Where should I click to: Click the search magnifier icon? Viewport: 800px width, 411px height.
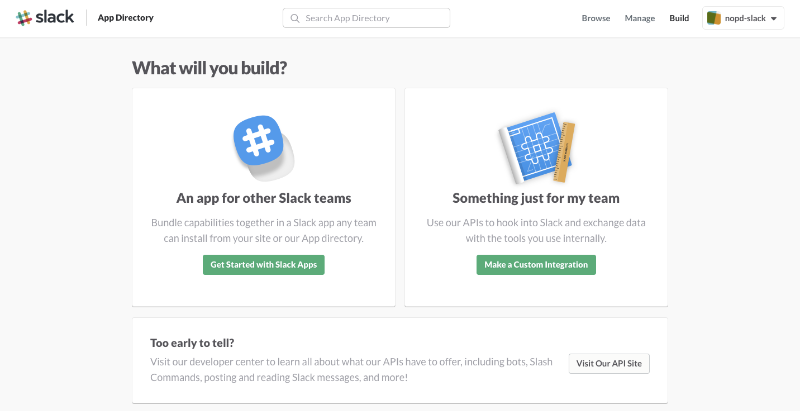(x=295, y=18)
